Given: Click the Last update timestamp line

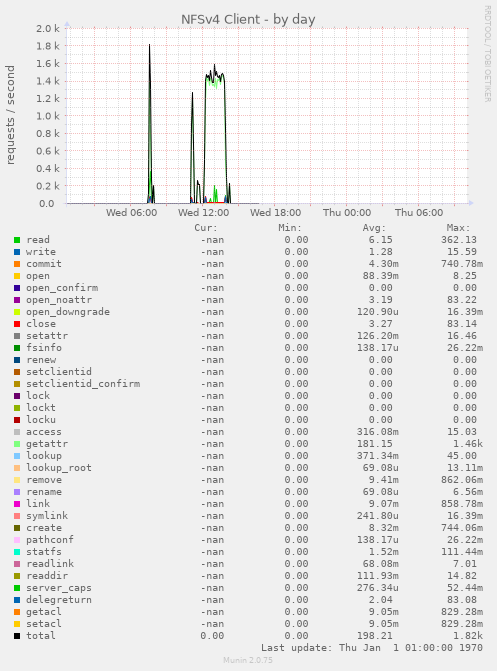Looking at the screenshot, I should point(372,648).
